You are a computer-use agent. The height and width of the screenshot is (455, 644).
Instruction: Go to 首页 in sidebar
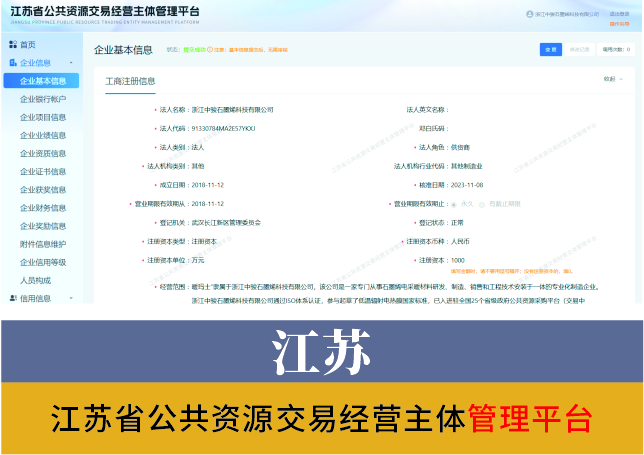[28, 44]
